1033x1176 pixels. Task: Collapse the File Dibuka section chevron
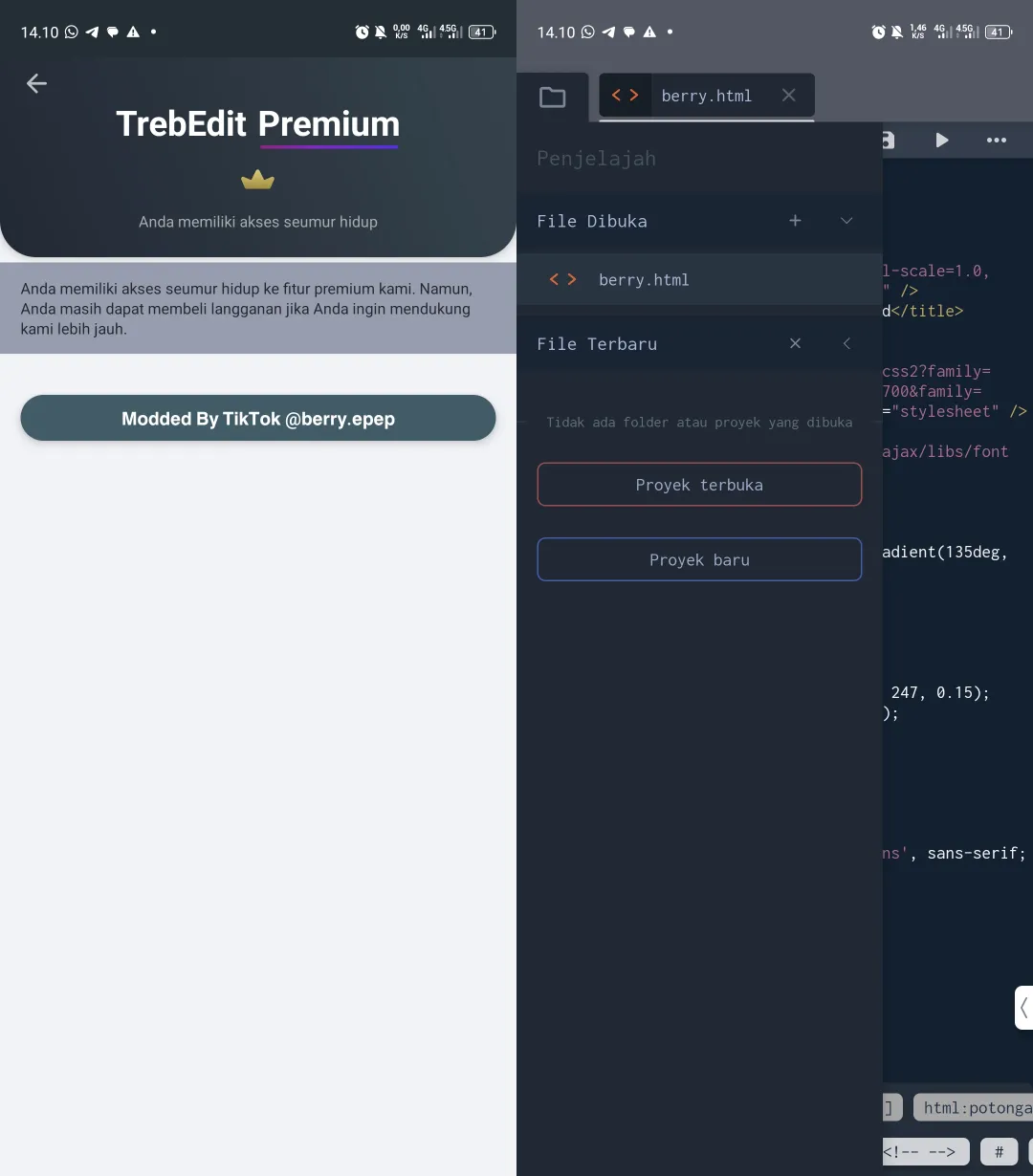[846, 220]
